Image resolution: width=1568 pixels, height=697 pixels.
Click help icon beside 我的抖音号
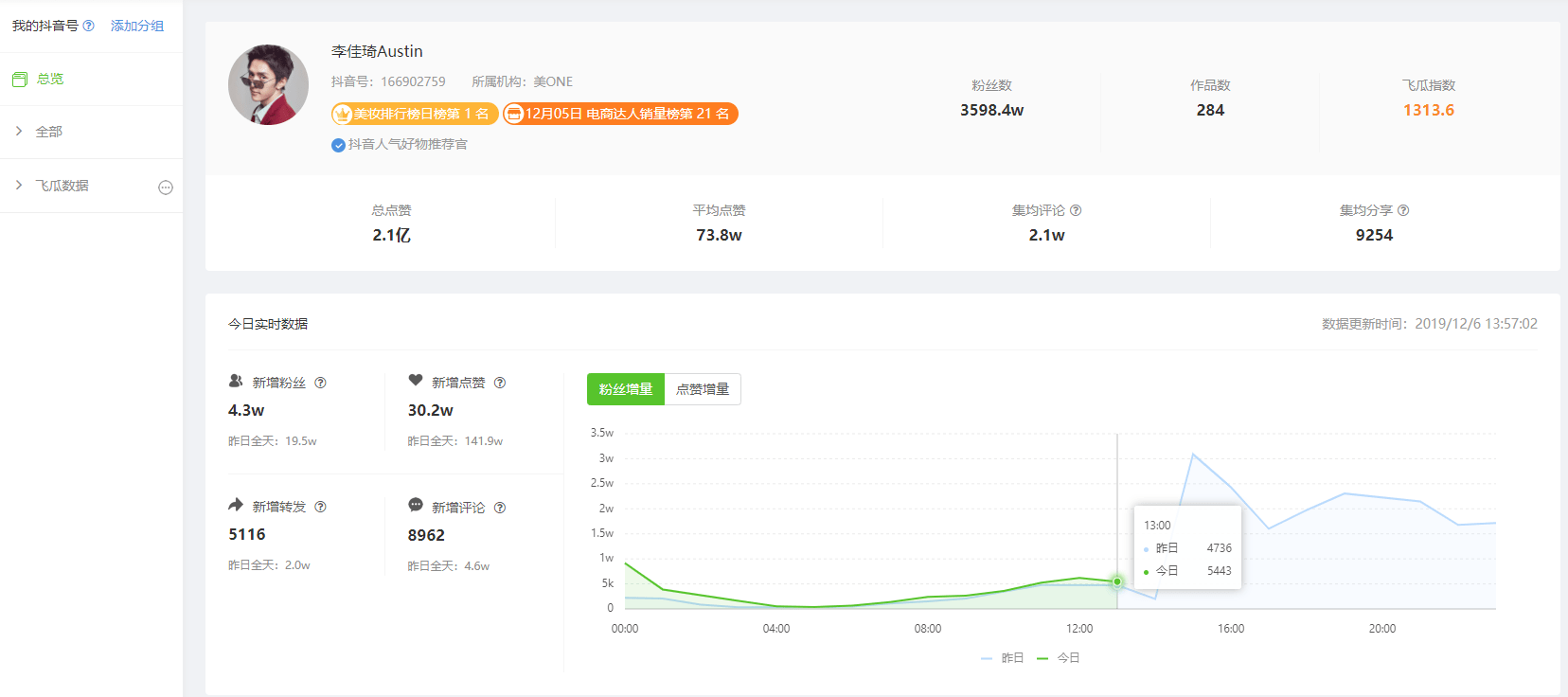(x=89, y=26)
